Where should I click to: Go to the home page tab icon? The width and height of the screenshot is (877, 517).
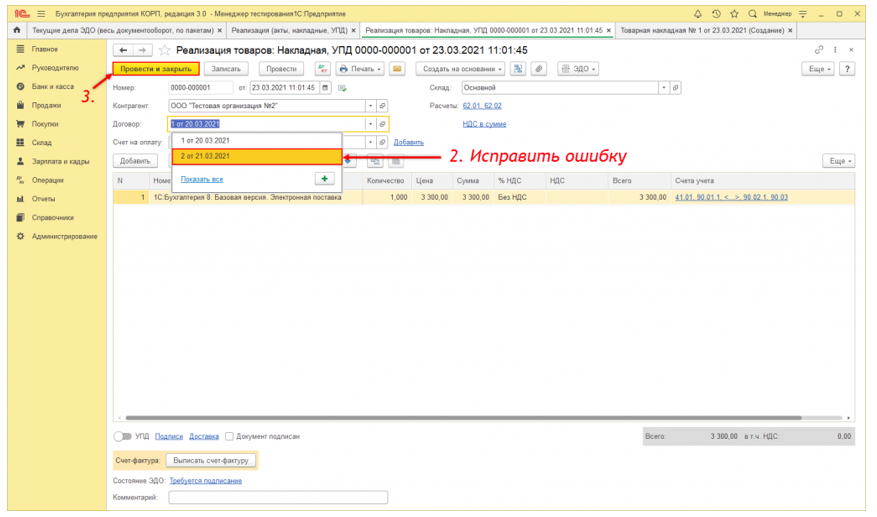click(x=17, y=30)
